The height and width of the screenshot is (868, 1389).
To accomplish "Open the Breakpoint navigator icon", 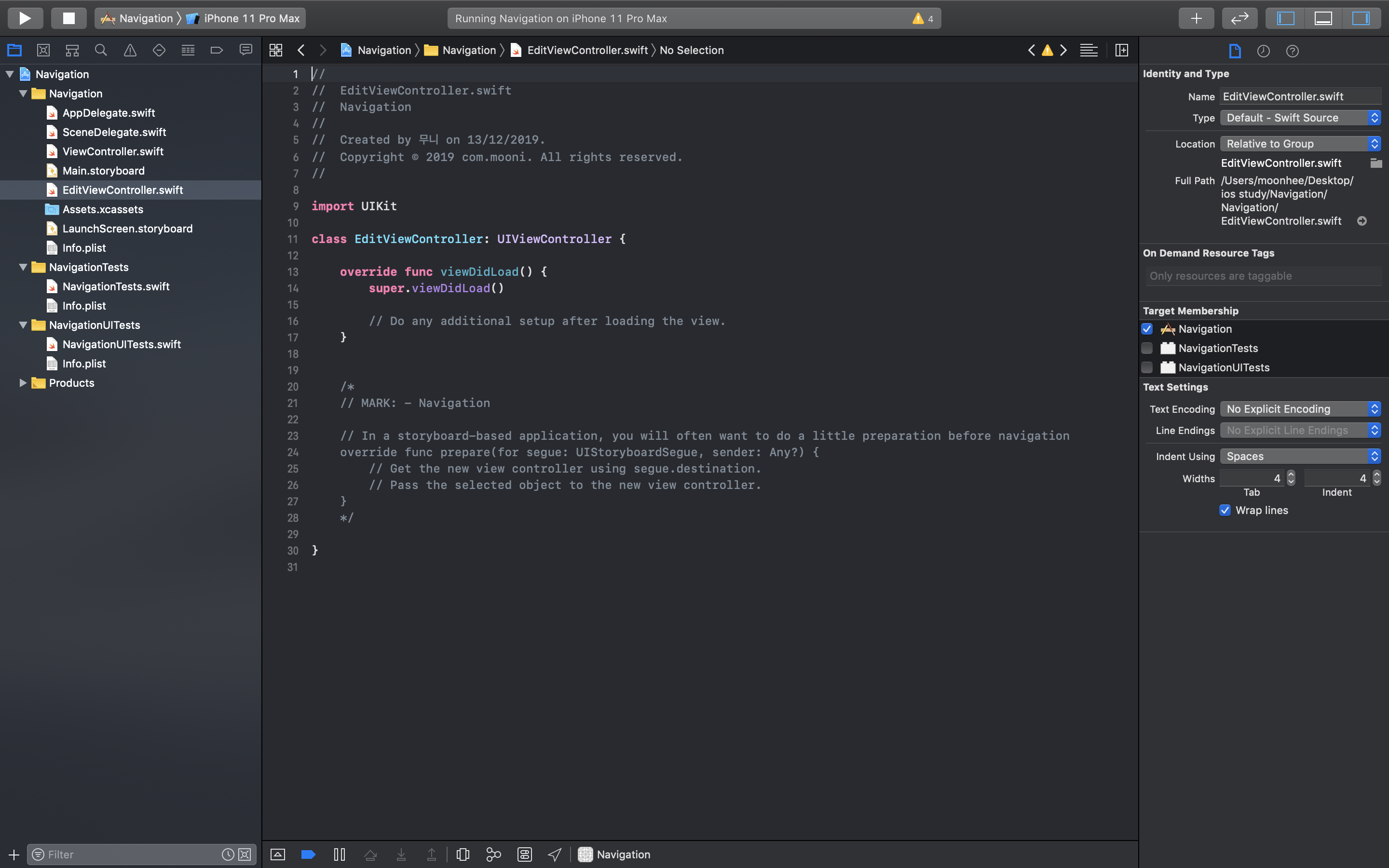I will [x=217, y=51].
